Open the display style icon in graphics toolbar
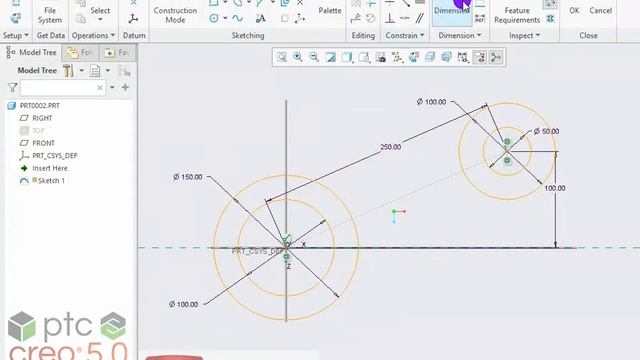 pyautogui.click(x=347, y=57)
